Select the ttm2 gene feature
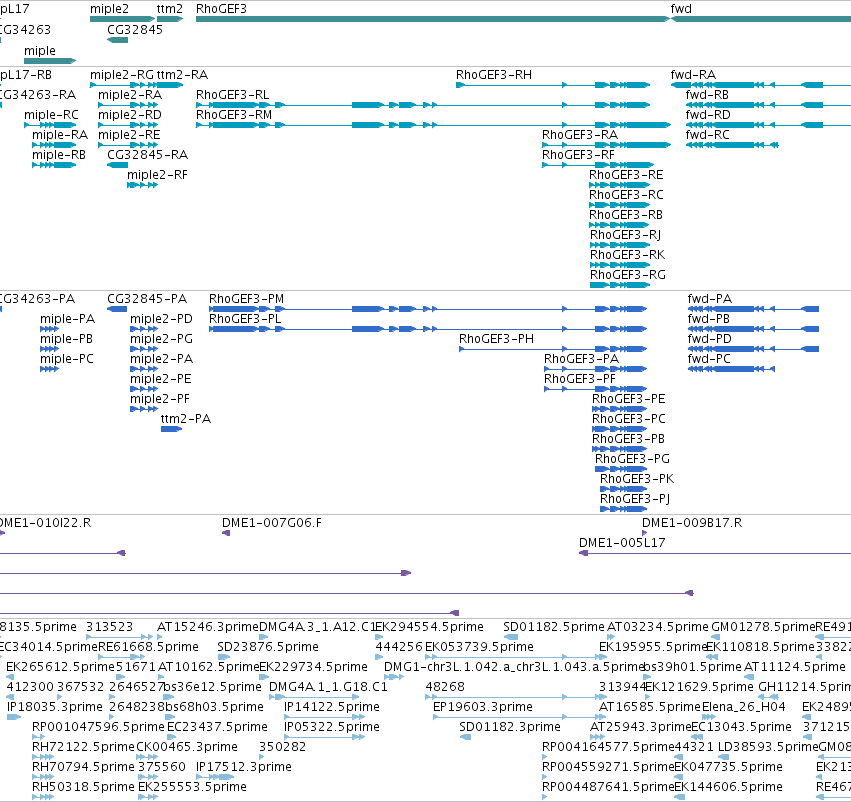Viewport: 851px width, 802px height. [170, 19]
